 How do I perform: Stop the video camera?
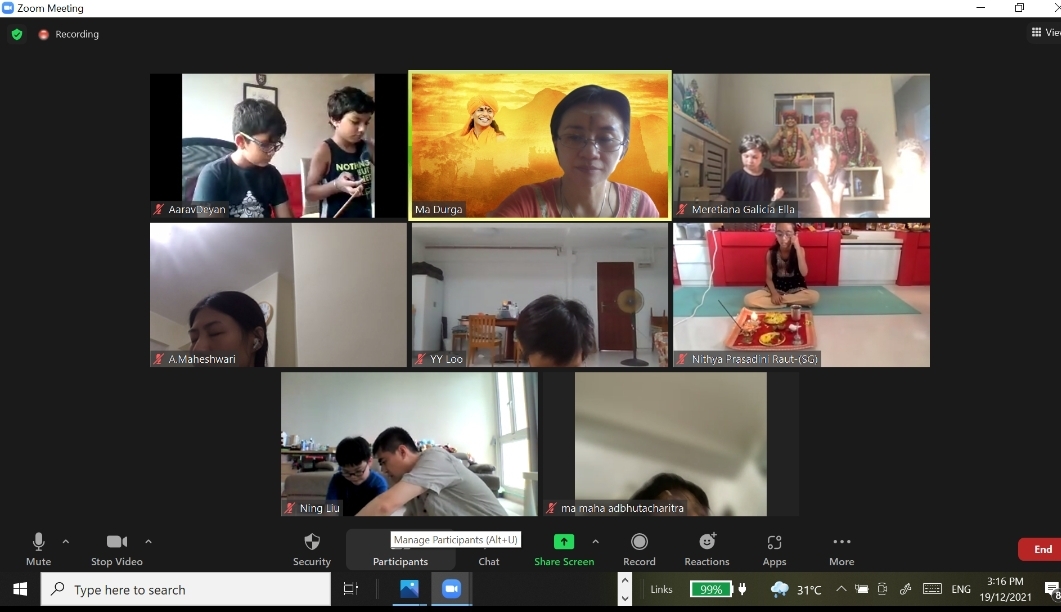point(116,548)
